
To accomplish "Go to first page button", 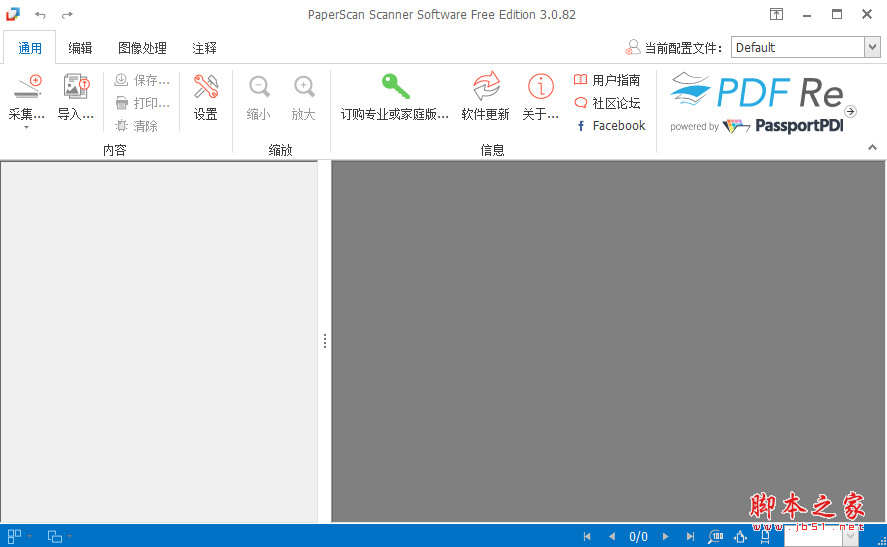I will tap(587, 536).
